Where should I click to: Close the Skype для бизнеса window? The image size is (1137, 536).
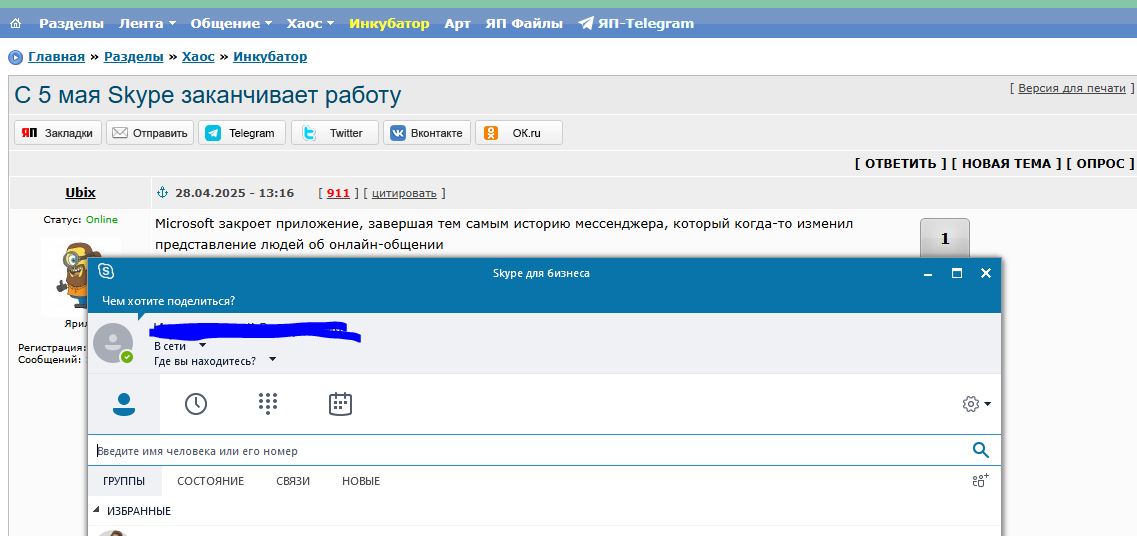pyautogui.click(x=985, y=273)
